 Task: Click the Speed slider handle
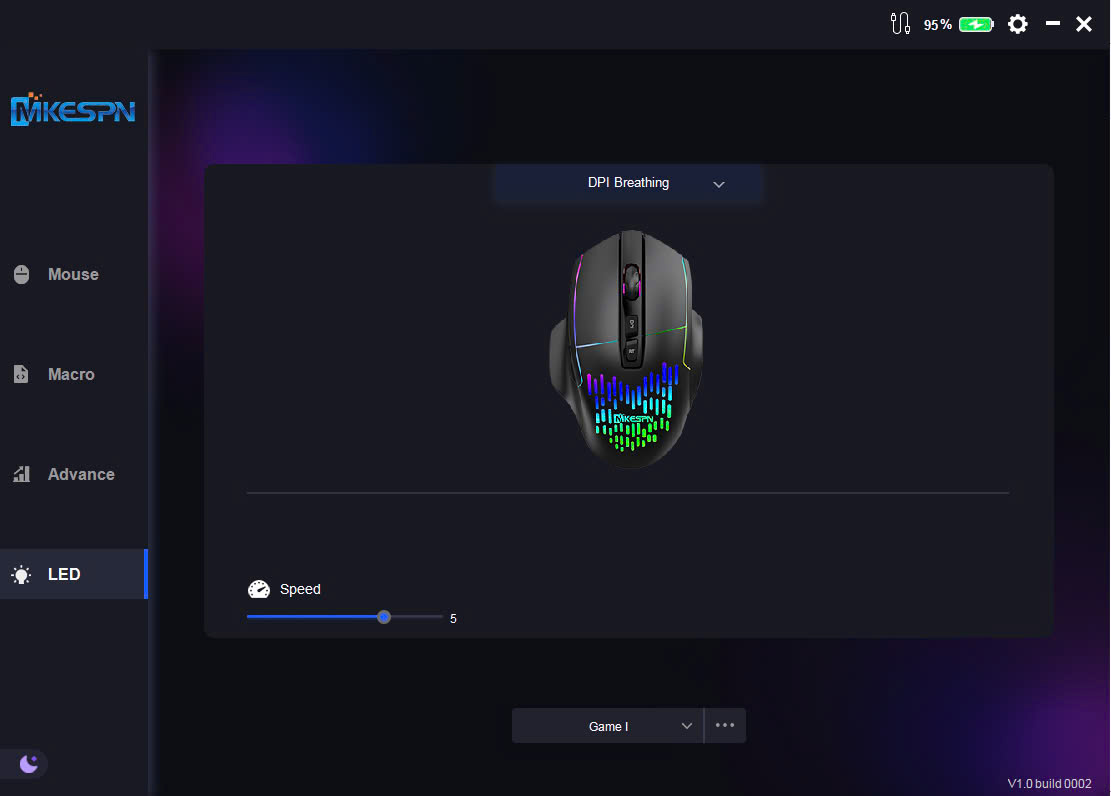point(384,617)
